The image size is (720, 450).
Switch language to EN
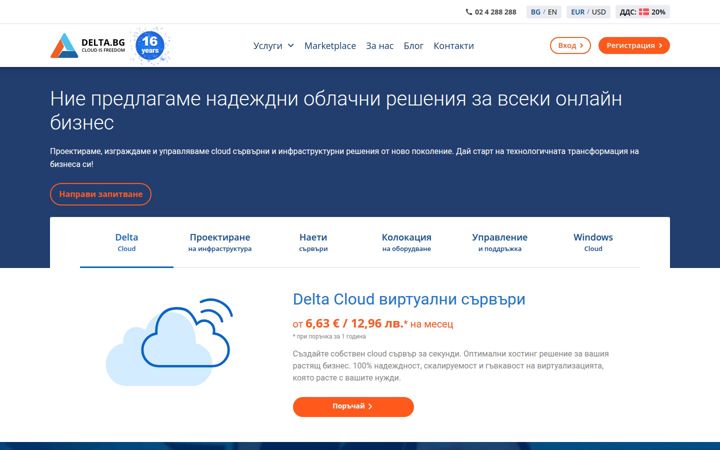(552, 12)
